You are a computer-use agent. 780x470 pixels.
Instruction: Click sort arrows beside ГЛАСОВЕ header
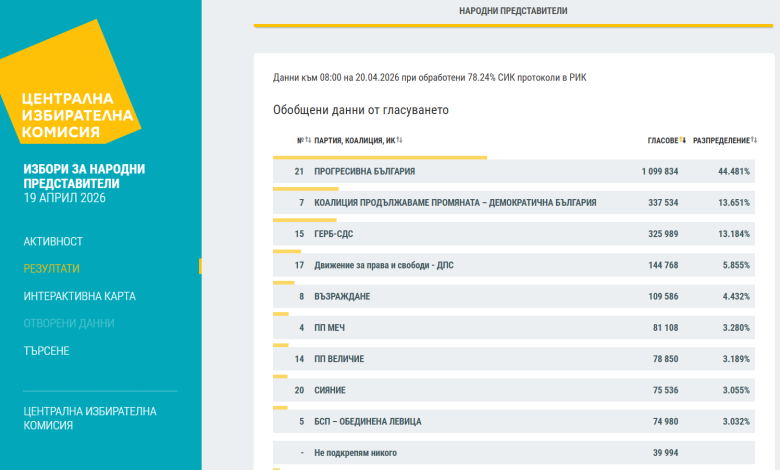pos(683,140)
